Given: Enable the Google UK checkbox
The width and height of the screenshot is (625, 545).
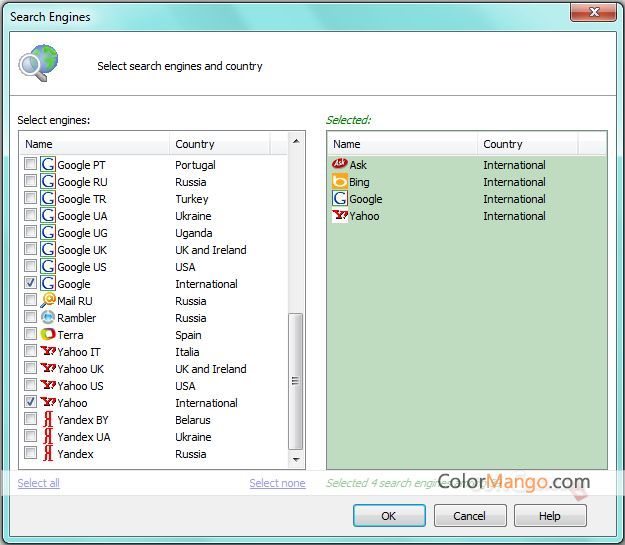Looking at the screenshot, I should point(30,250).
